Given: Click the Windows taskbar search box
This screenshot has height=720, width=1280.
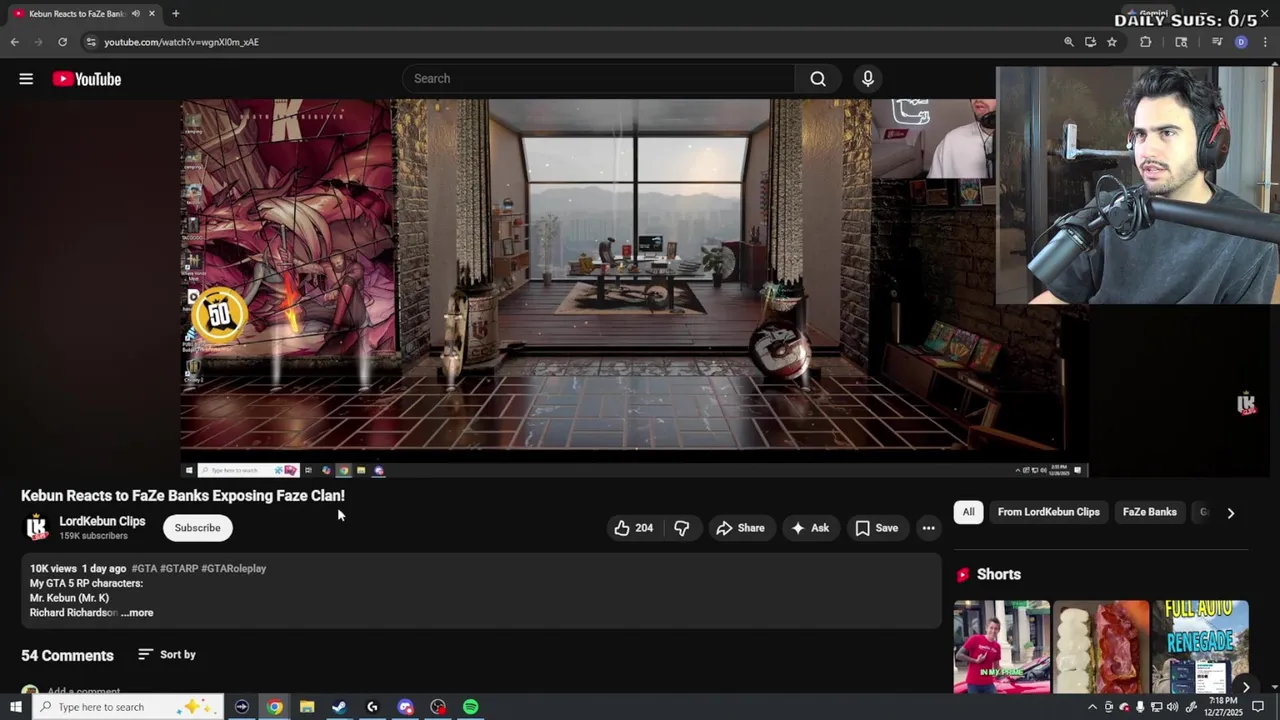Looking at the screenshot, I should pyautogui.click(x=127, y=707).
